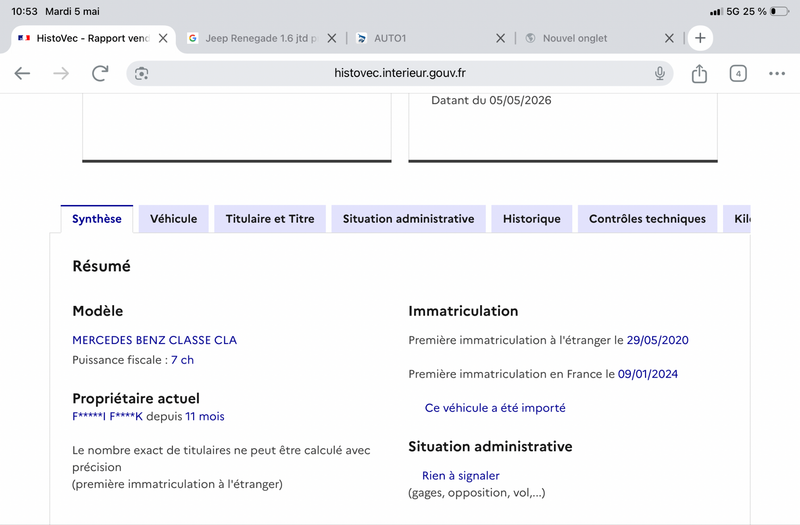Click the 11 mois ownership duration

[x=205, y=416]
